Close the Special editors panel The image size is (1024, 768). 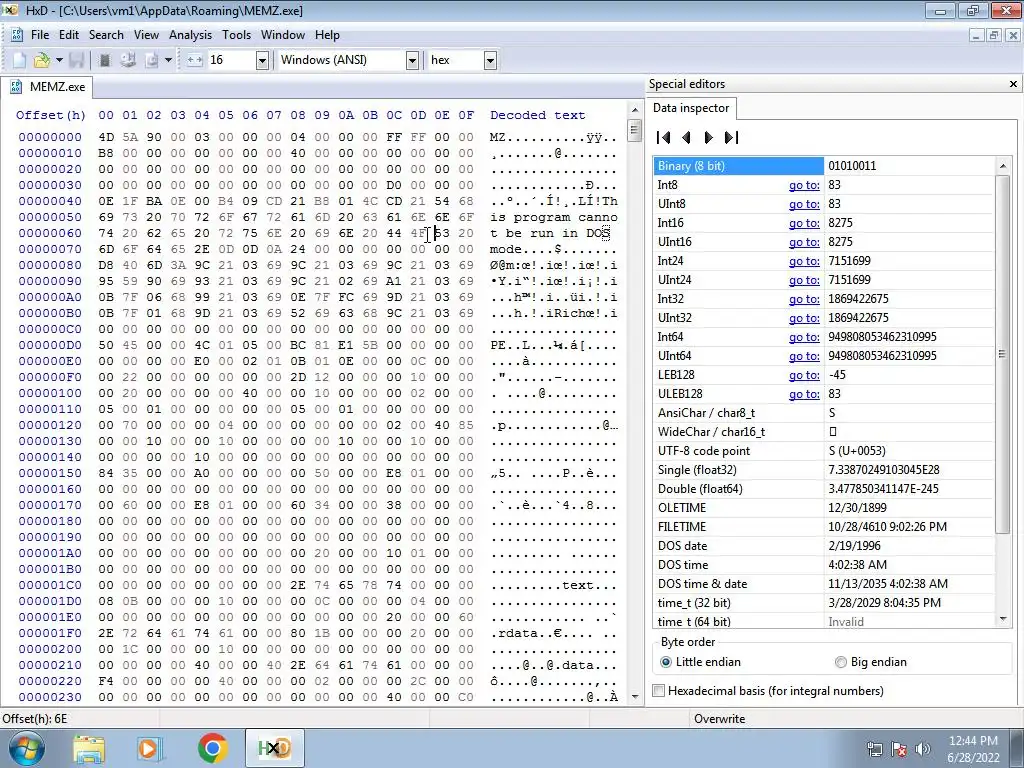click(1013, 84)
